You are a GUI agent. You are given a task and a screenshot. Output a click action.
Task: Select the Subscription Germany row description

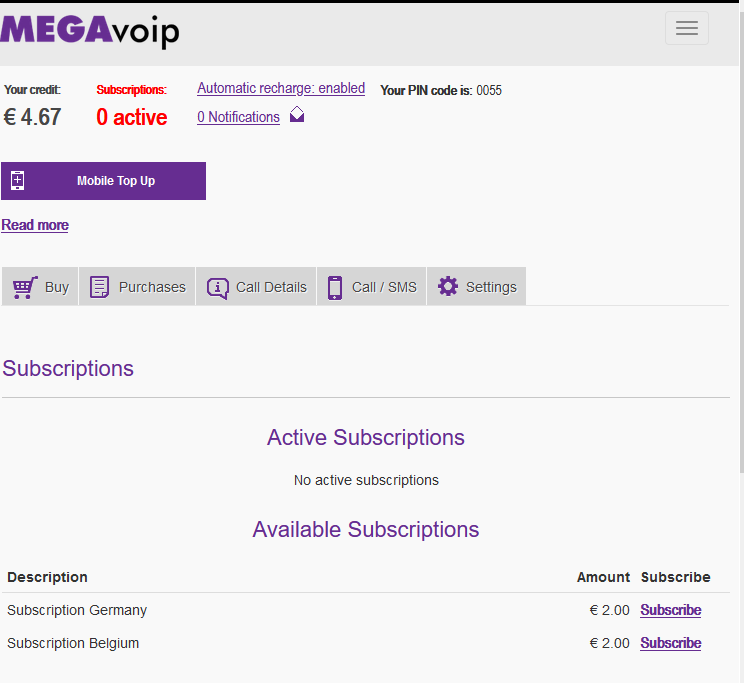[x=77, y=610]
